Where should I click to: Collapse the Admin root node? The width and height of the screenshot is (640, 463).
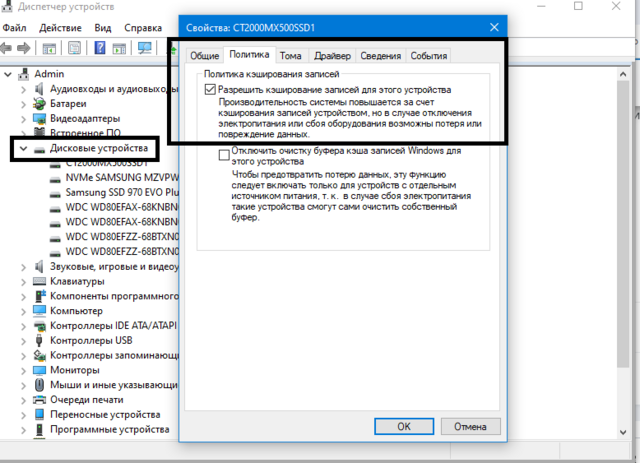pos(9,74)
